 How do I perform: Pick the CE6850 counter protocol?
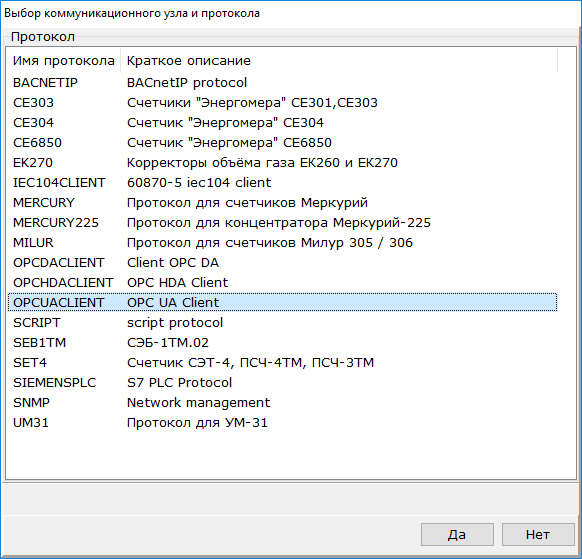(x=282, y=143)
